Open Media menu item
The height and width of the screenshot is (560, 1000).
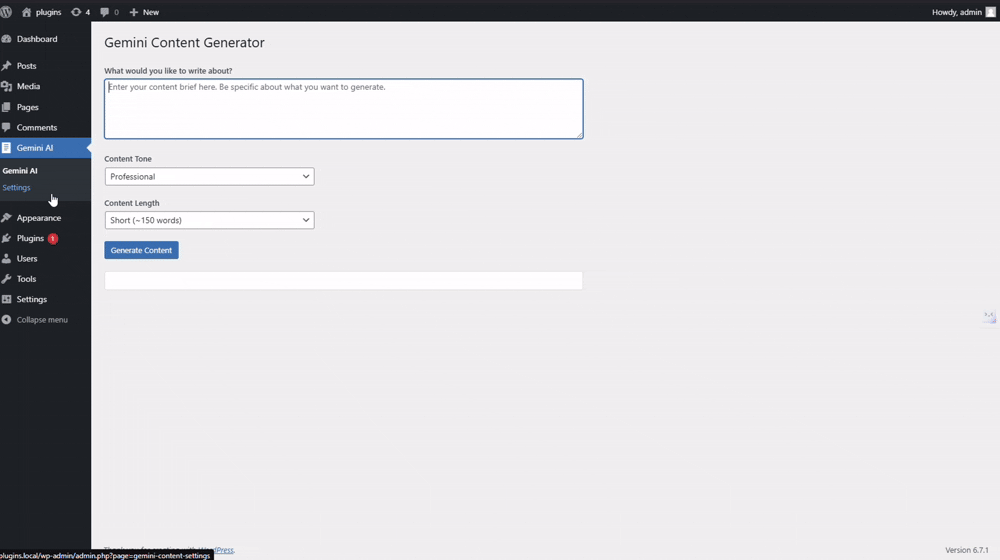pos(28,86)
